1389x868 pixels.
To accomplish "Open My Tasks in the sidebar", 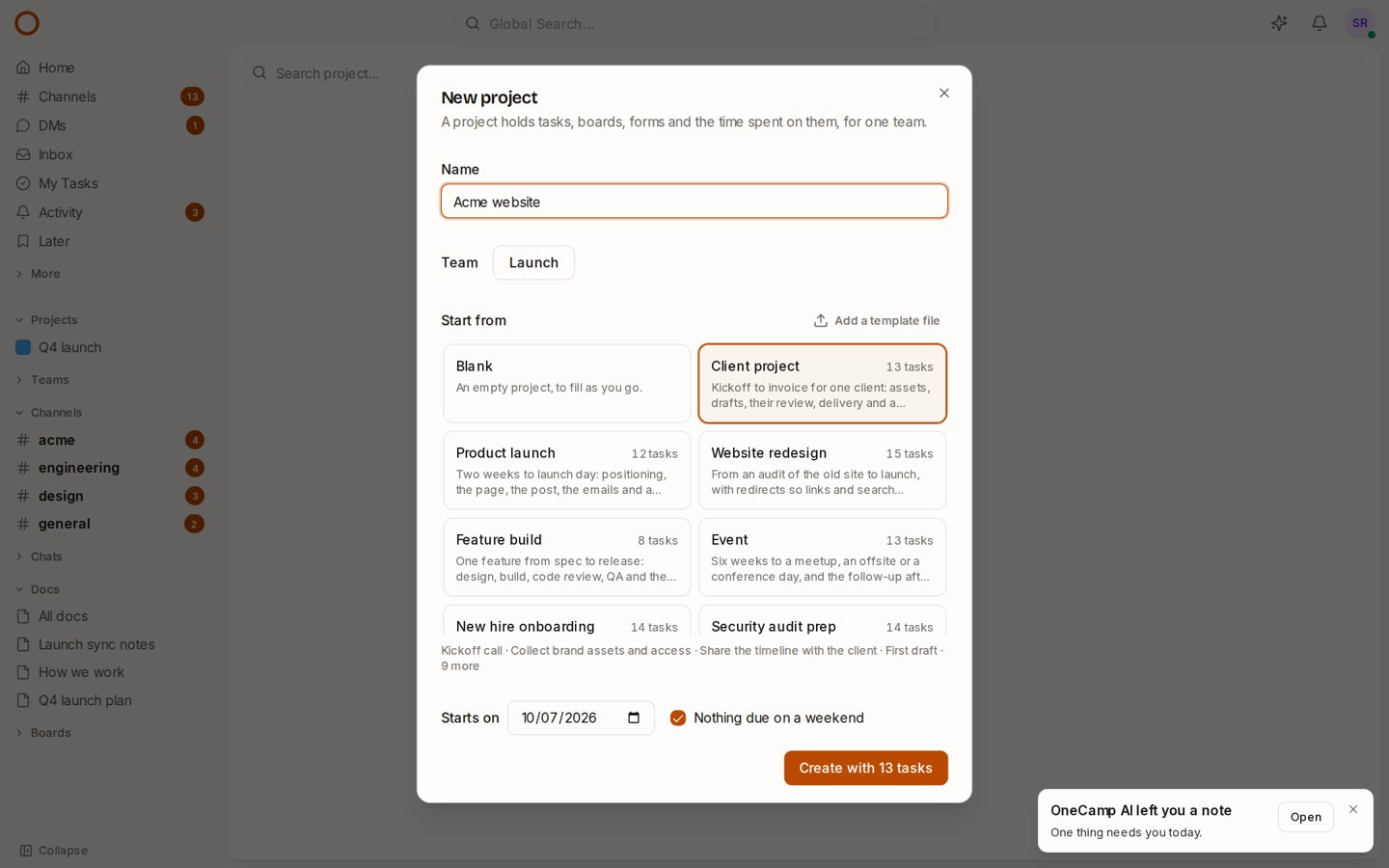I will pyautogui.click(x=110, y=183).
